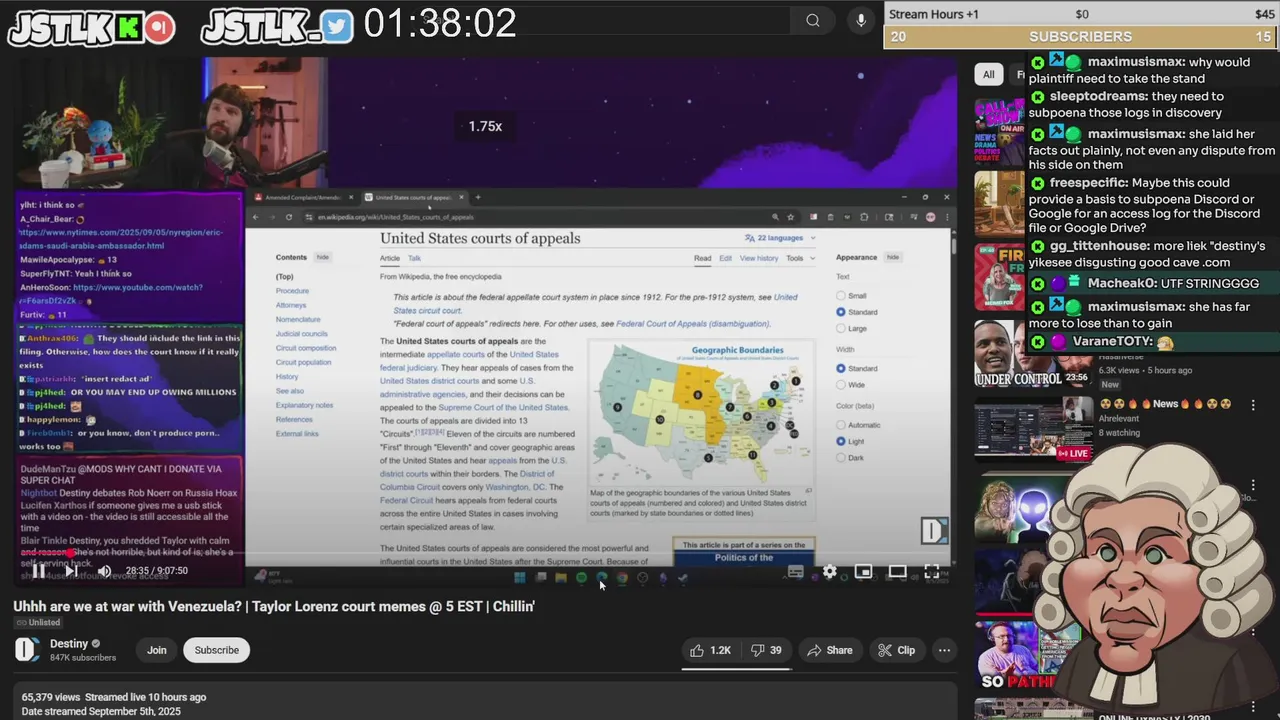Screen dimensions: 1280x720
Task: Subscribe to the Destiny channel
Action: click(x=217, y=650)
